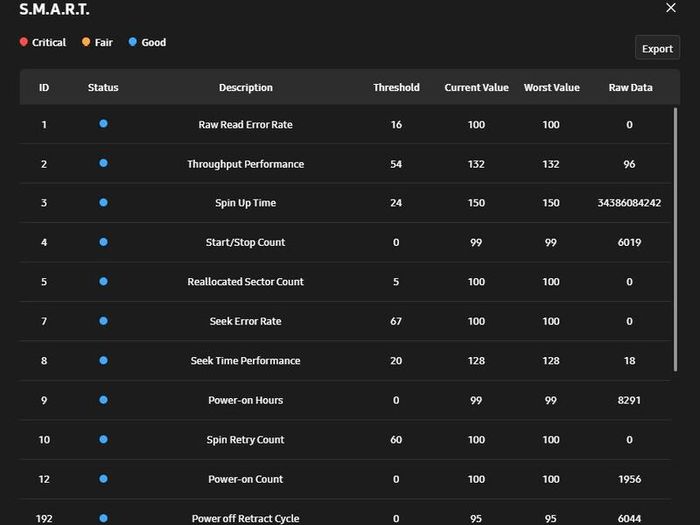Click the Worst Value column header

point(552,88)
